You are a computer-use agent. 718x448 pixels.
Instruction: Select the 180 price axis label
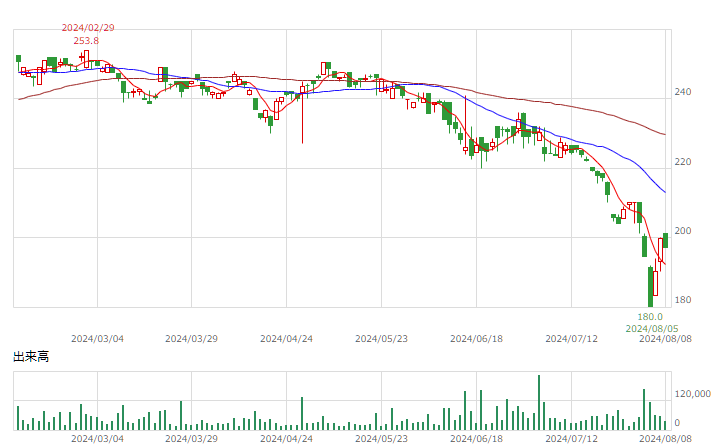(x=683, y=300)
